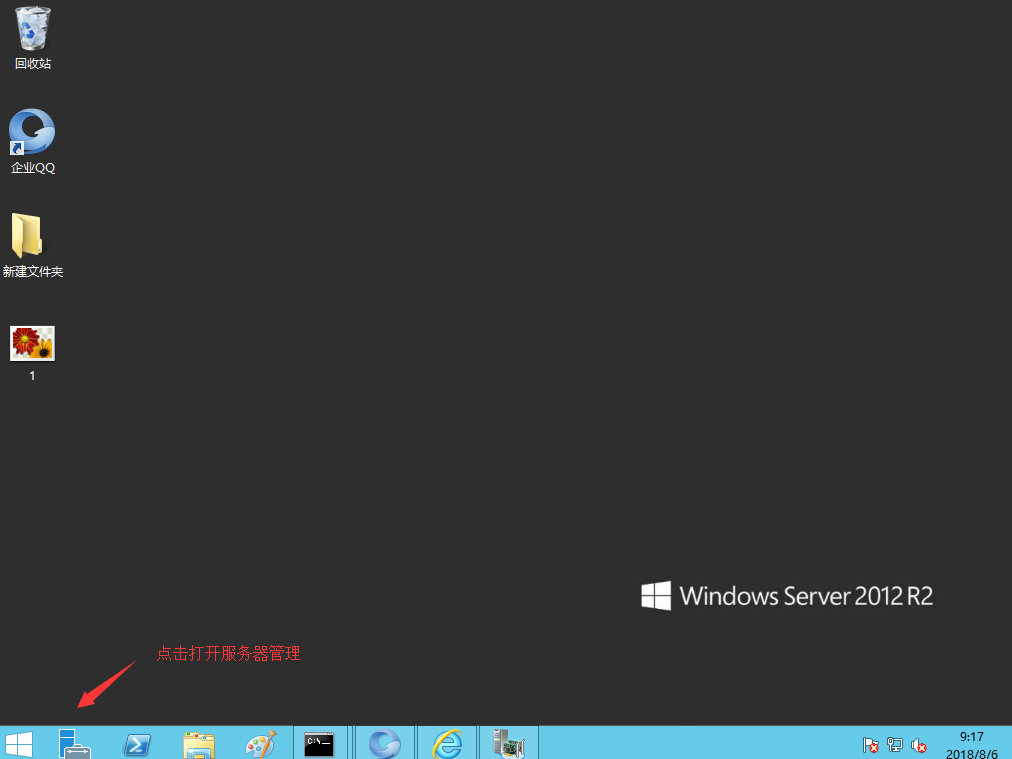1012x759 pixels.
Task: Open the Action Center flag notification
Action: tap(871, 745)
